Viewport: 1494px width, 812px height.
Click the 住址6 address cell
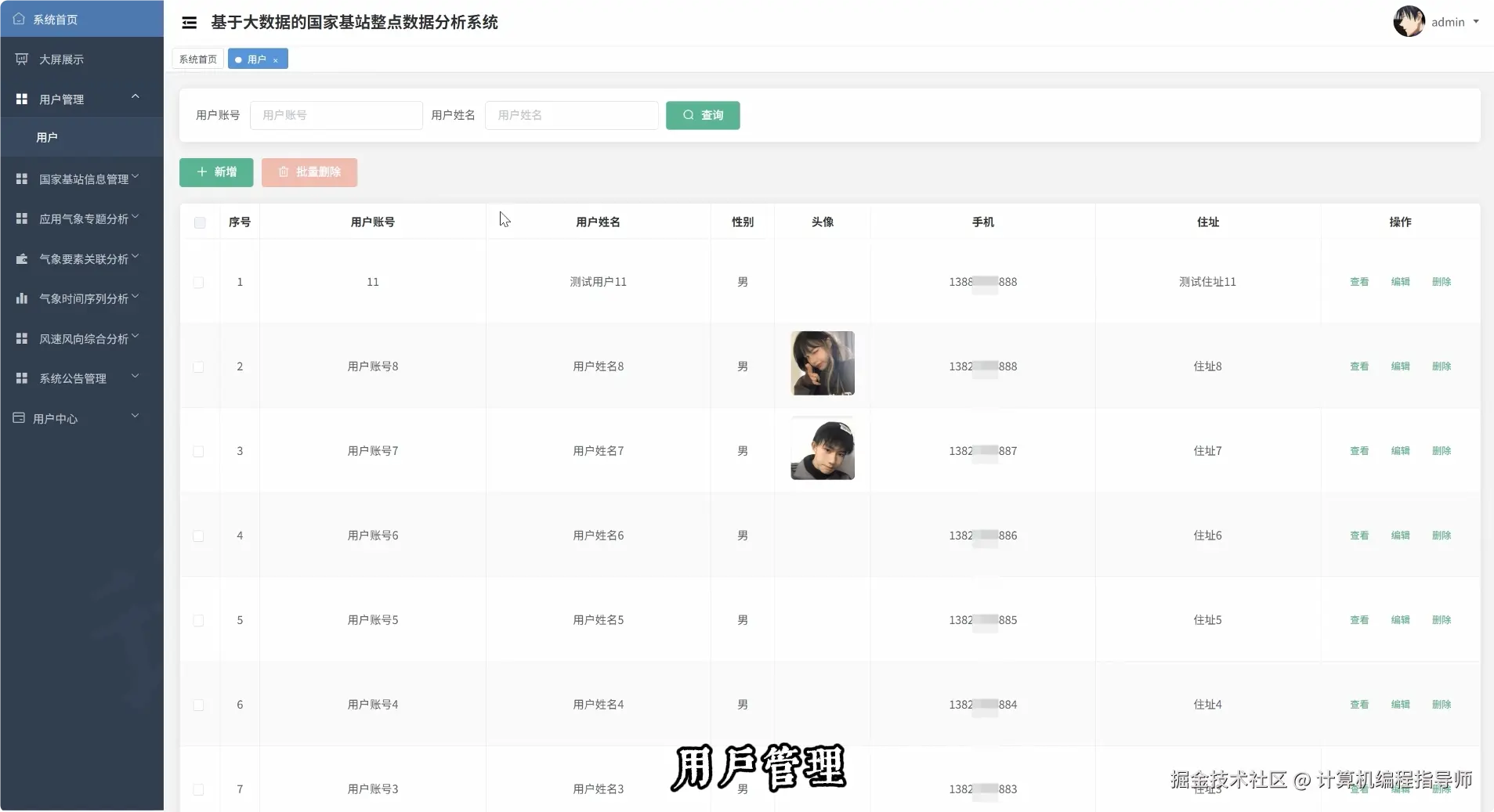click(1207, 536)
